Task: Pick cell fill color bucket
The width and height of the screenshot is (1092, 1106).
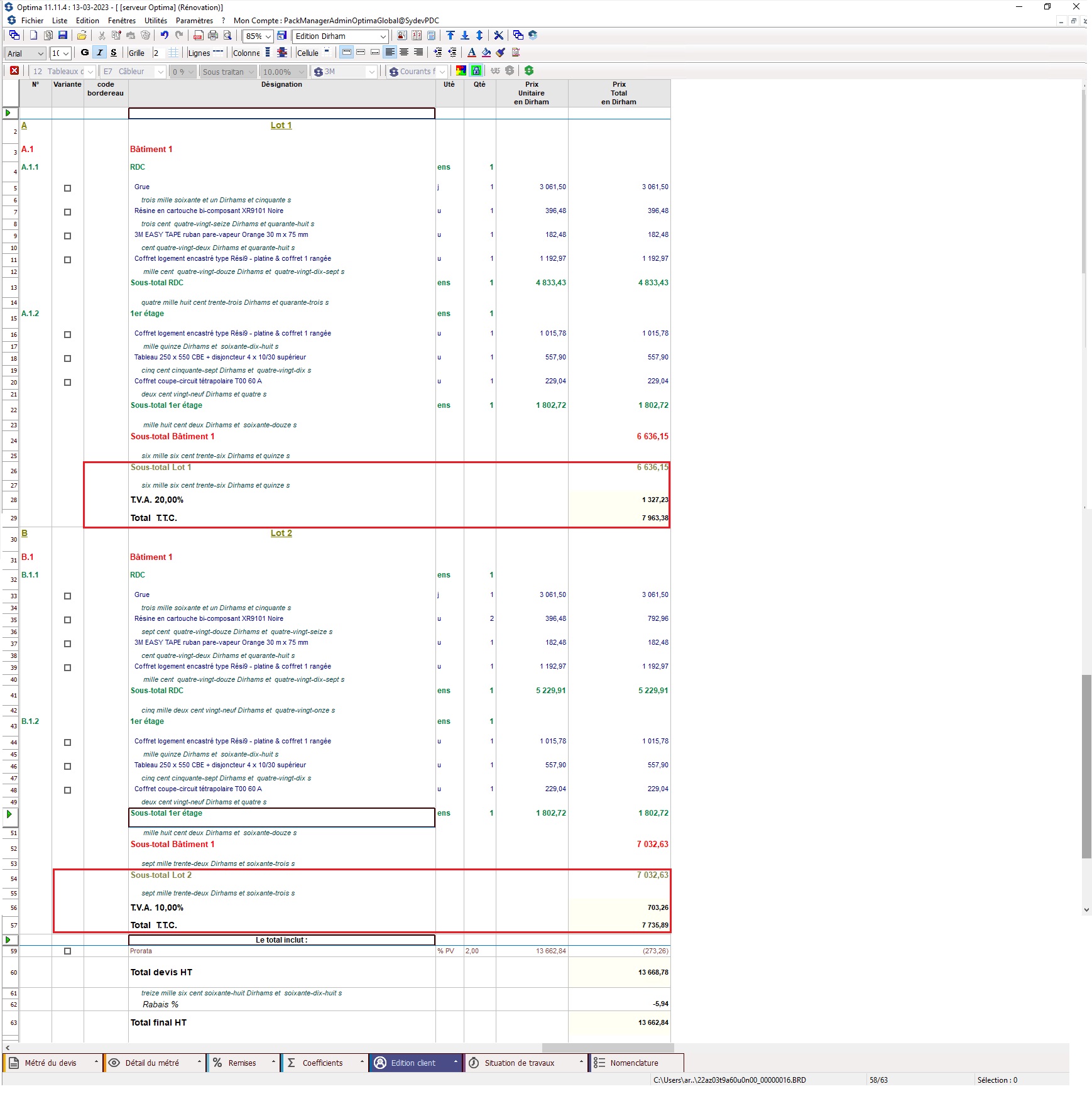Action: pos(486,53)
